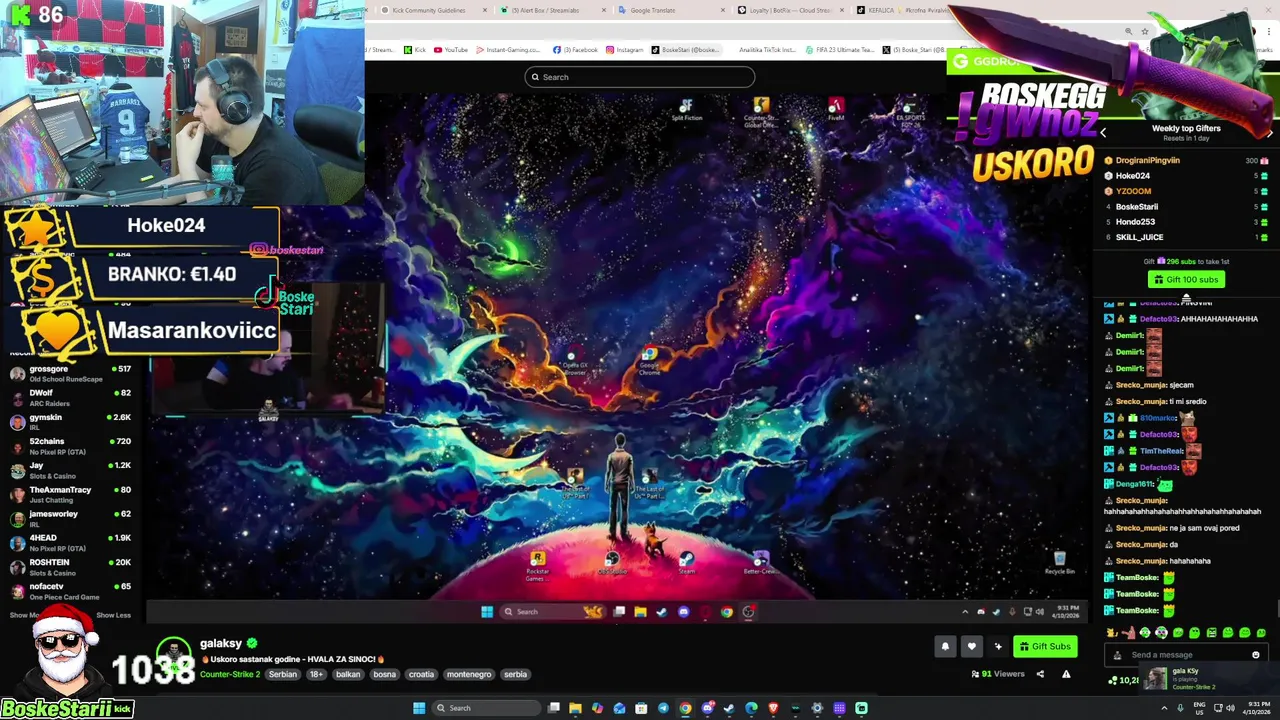Expand hidden tray icons in bottom taskbar

[1163, 708]
